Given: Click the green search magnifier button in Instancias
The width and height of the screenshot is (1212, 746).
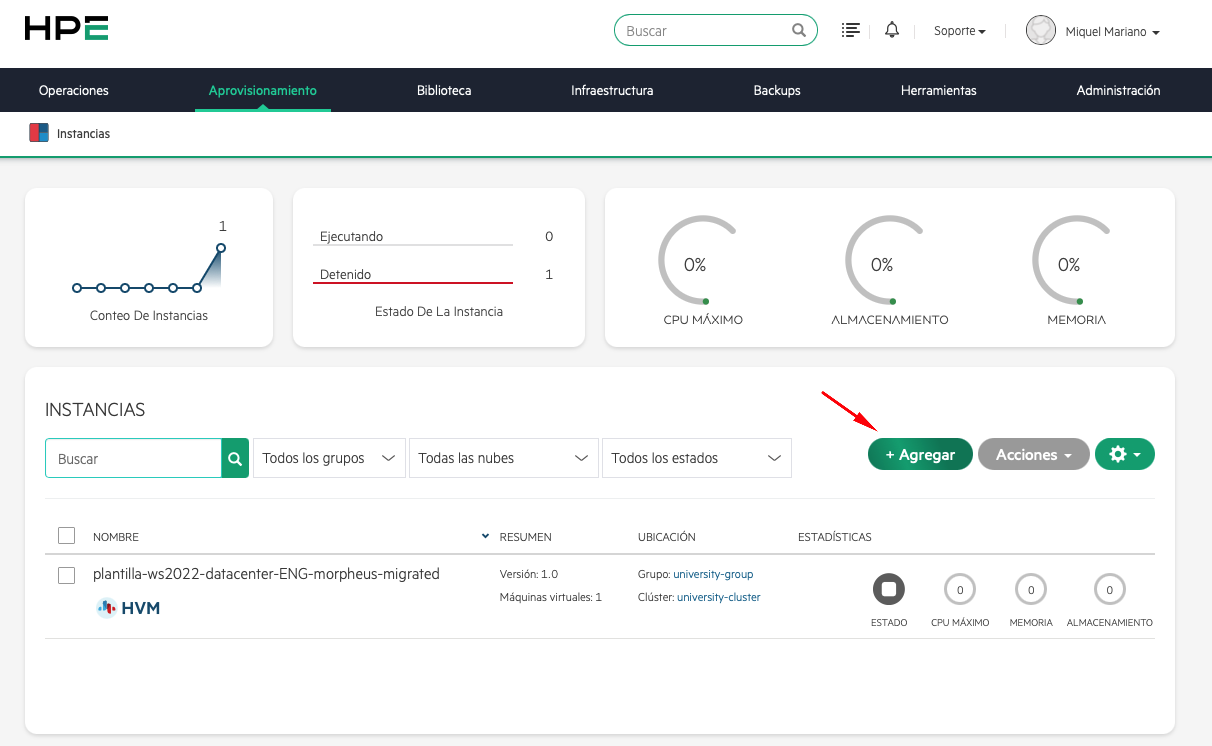Looking at the screenshot, I should (x=235, y=458).
